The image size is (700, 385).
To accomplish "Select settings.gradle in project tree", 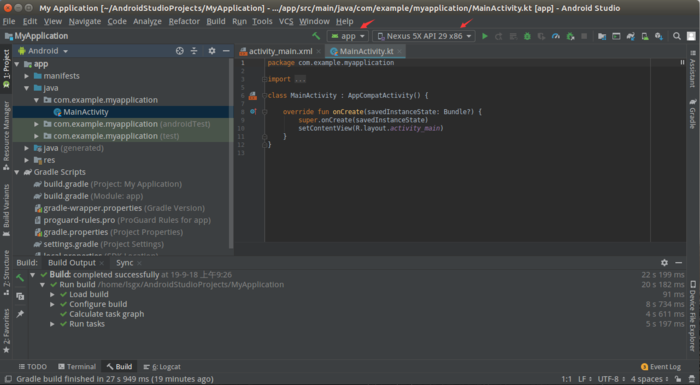I will 99,244.
